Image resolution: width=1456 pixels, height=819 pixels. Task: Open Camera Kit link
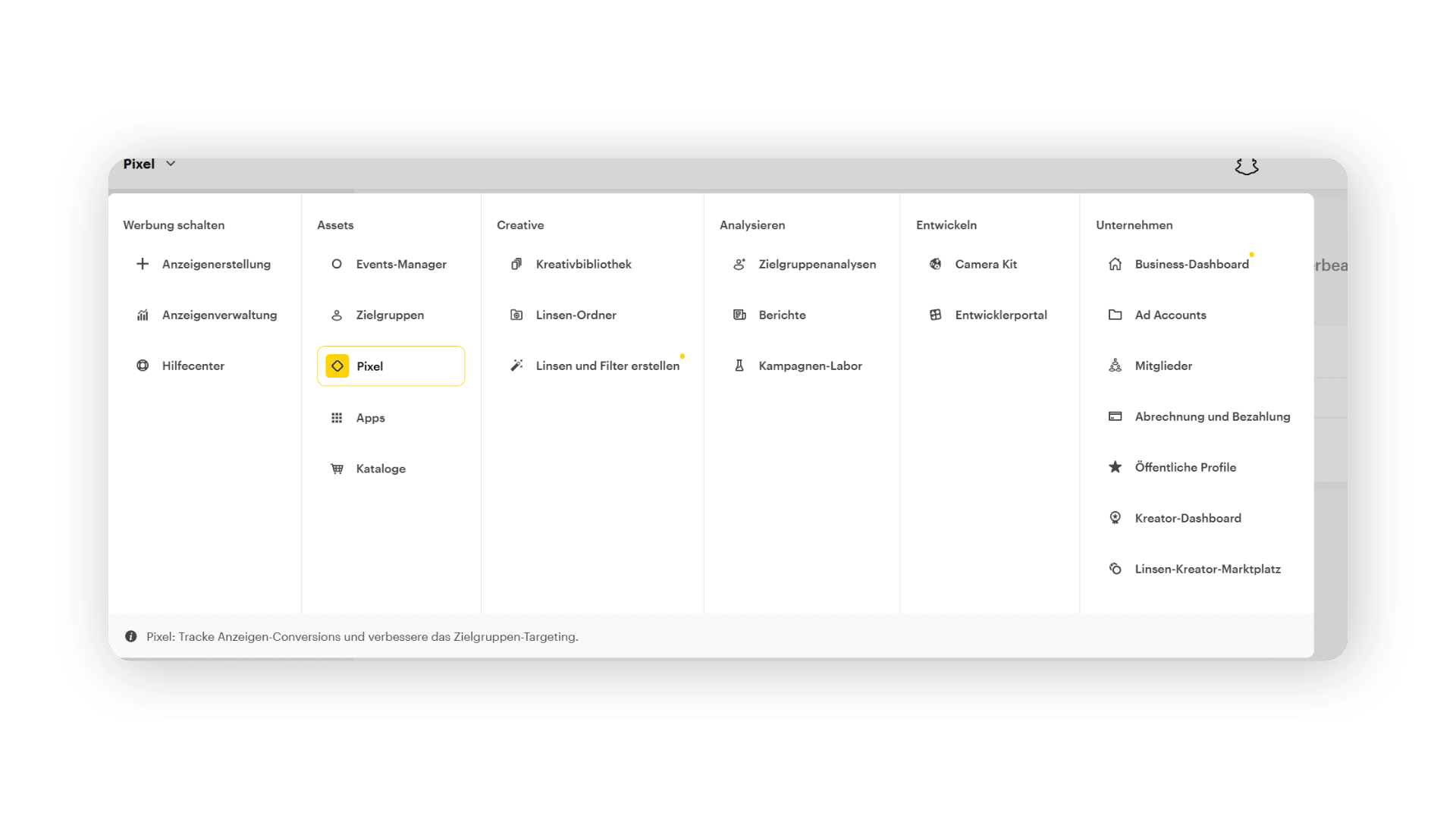click(985, 264)
